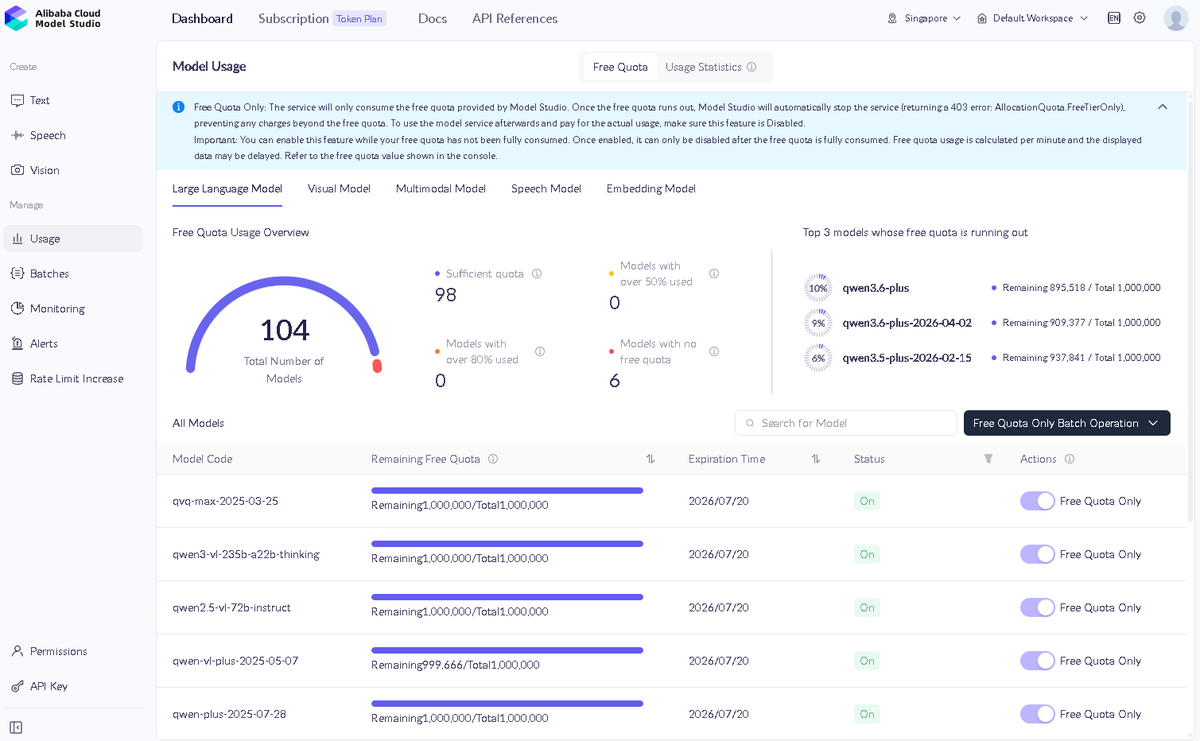This screenshot has width=1200, height=741.
Task: Click the qvq-max-2025-03-25 quota progress bar
Action: 507,490
